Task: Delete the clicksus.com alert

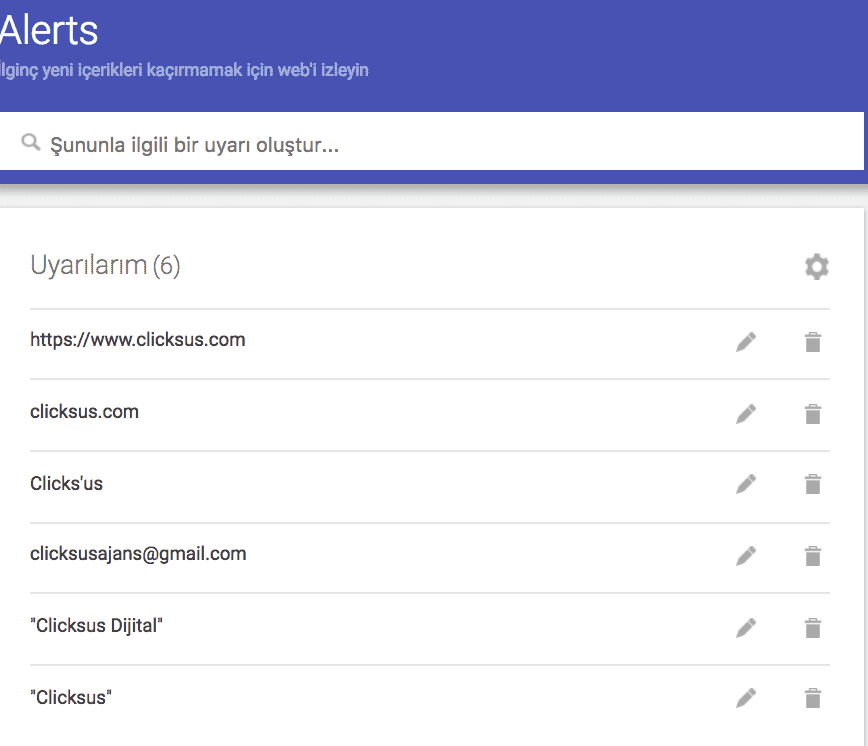Action: coord(812,413)
